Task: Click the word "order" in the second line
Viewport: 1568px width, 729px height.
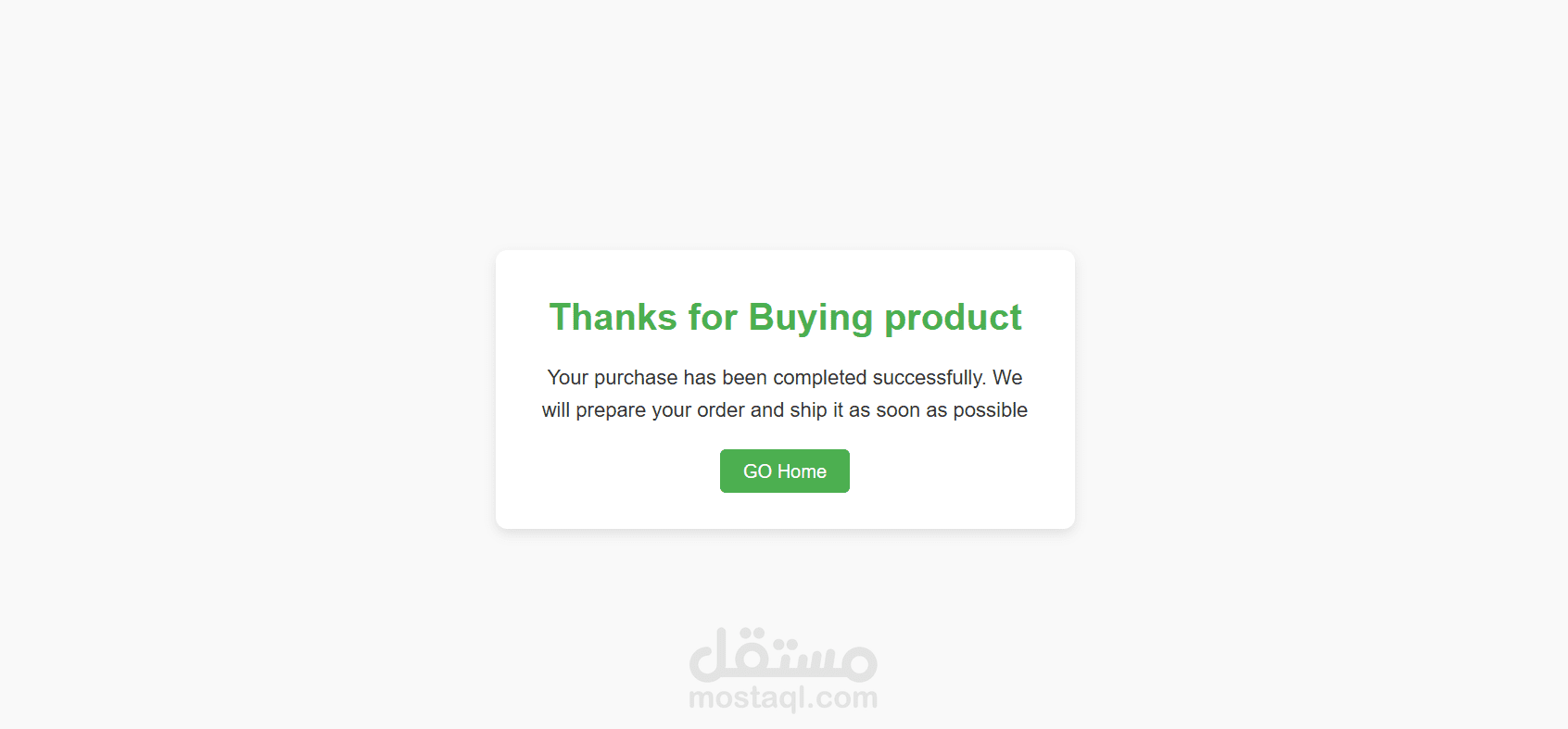Action: [721, 409]
